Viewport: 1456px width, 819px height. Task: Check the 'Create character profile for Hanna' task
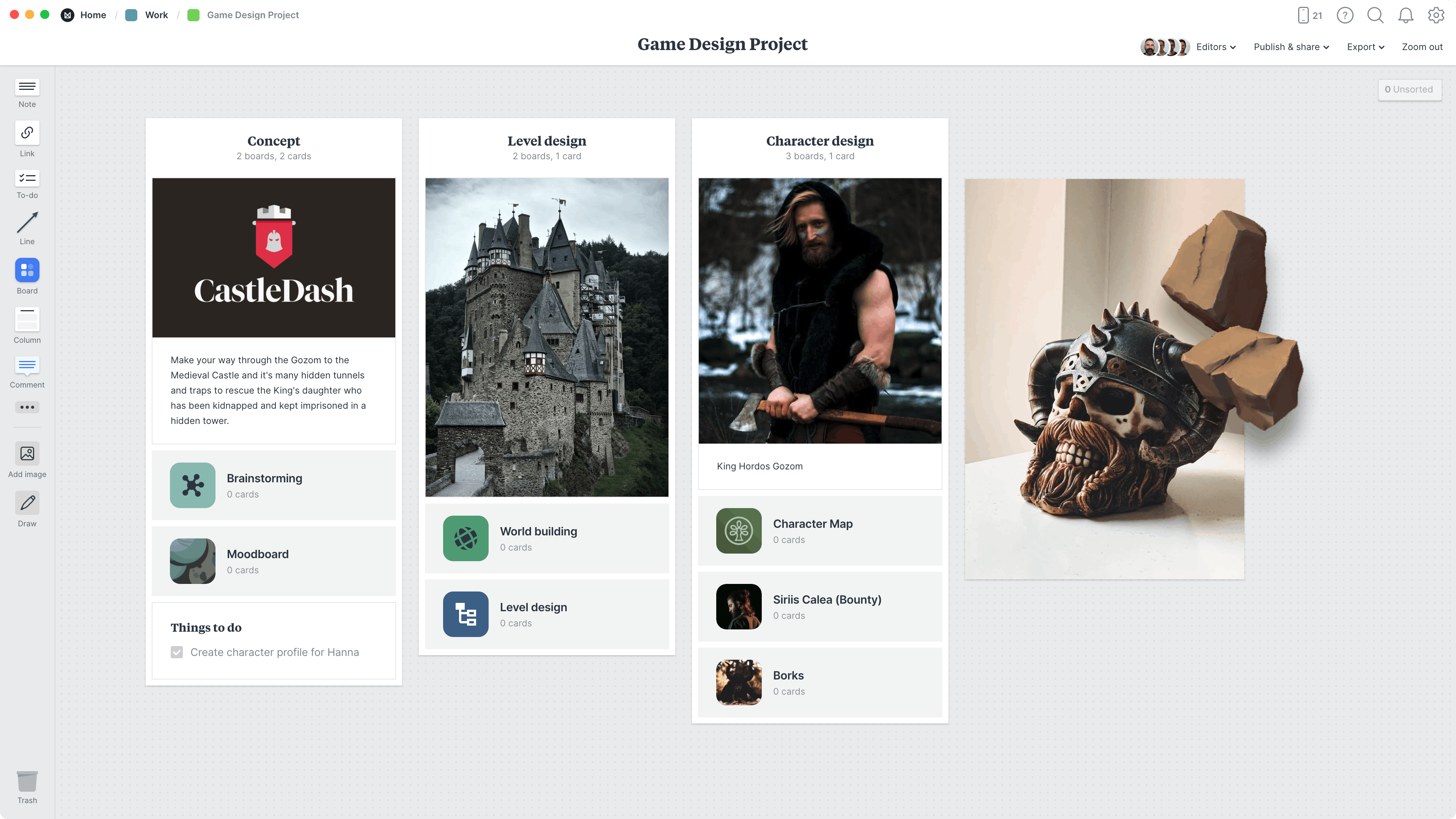coord(177,652)
